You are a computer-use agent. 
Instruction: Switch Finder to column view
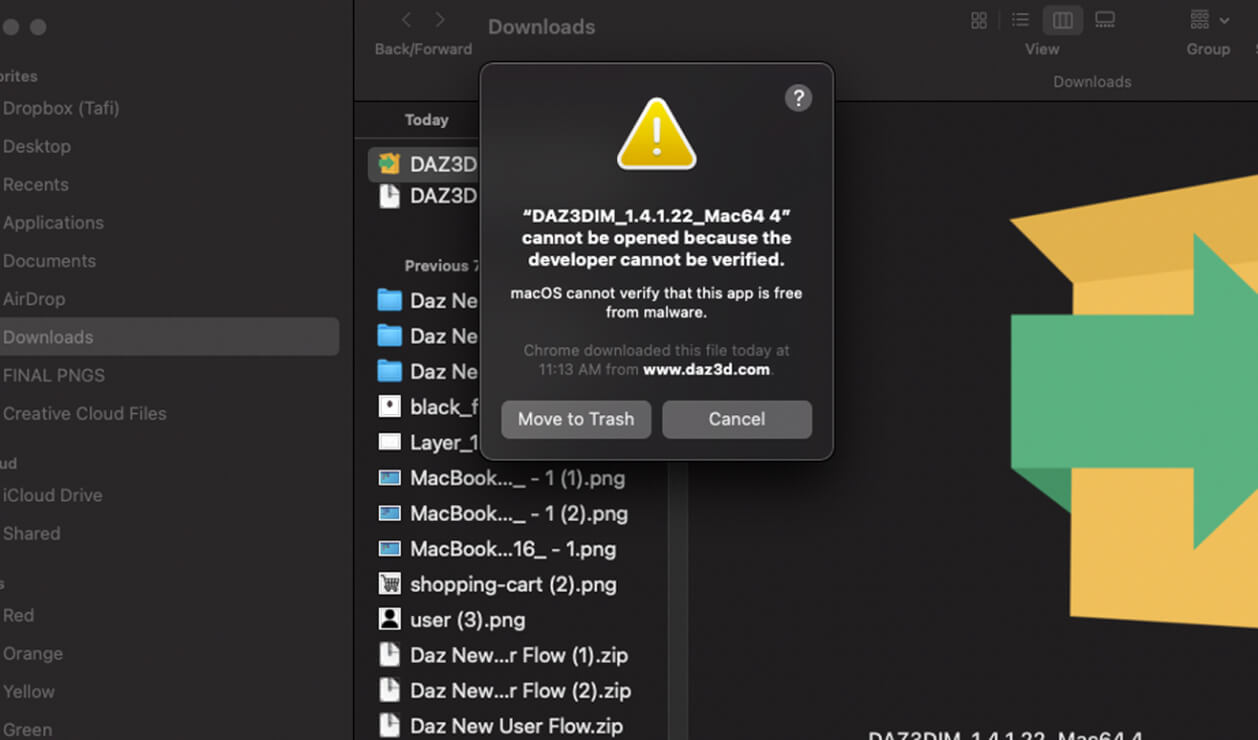(x=1062, y=20)
